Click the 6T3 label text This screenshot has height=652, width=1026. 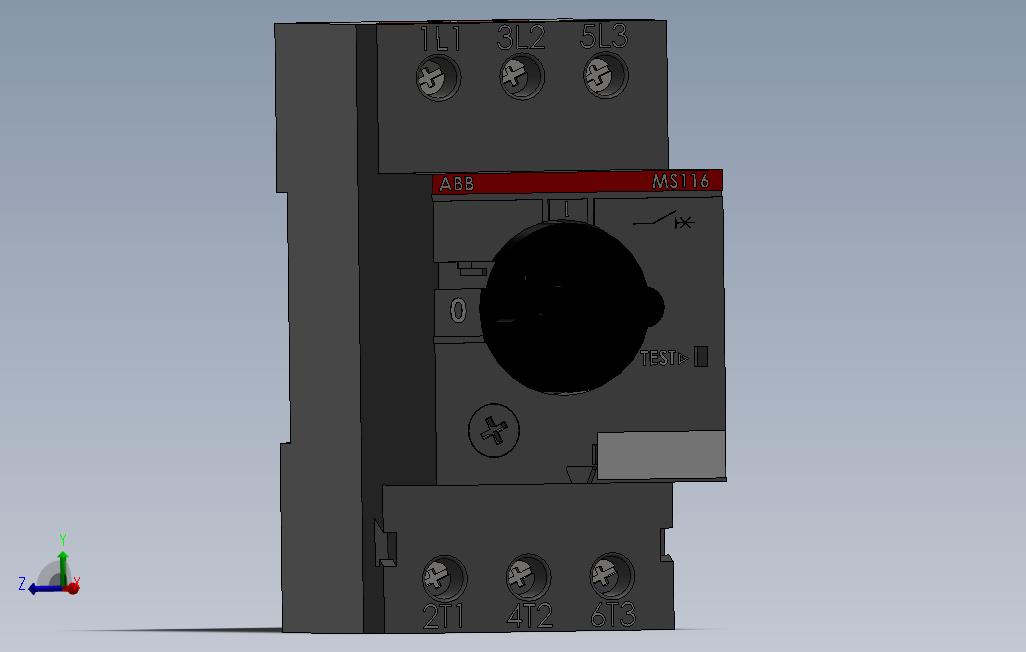point(613,614)
